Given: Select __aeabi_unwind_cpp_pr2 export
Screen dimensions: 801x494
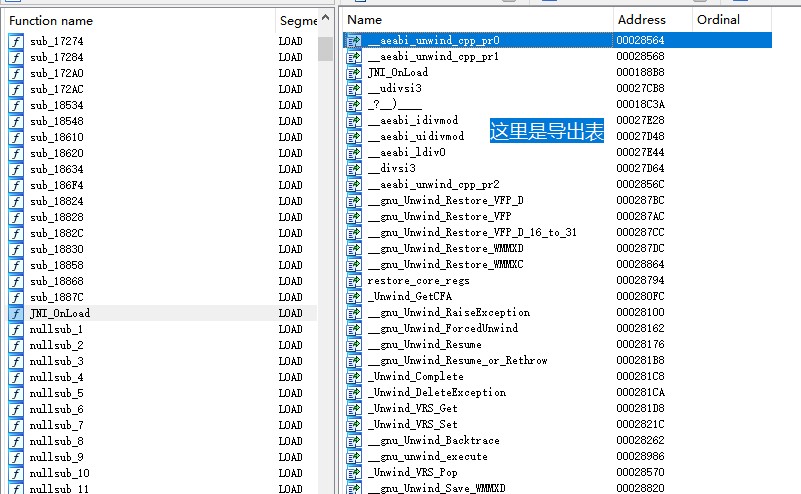Looking at the screenshot, I should tap(557, 184).
